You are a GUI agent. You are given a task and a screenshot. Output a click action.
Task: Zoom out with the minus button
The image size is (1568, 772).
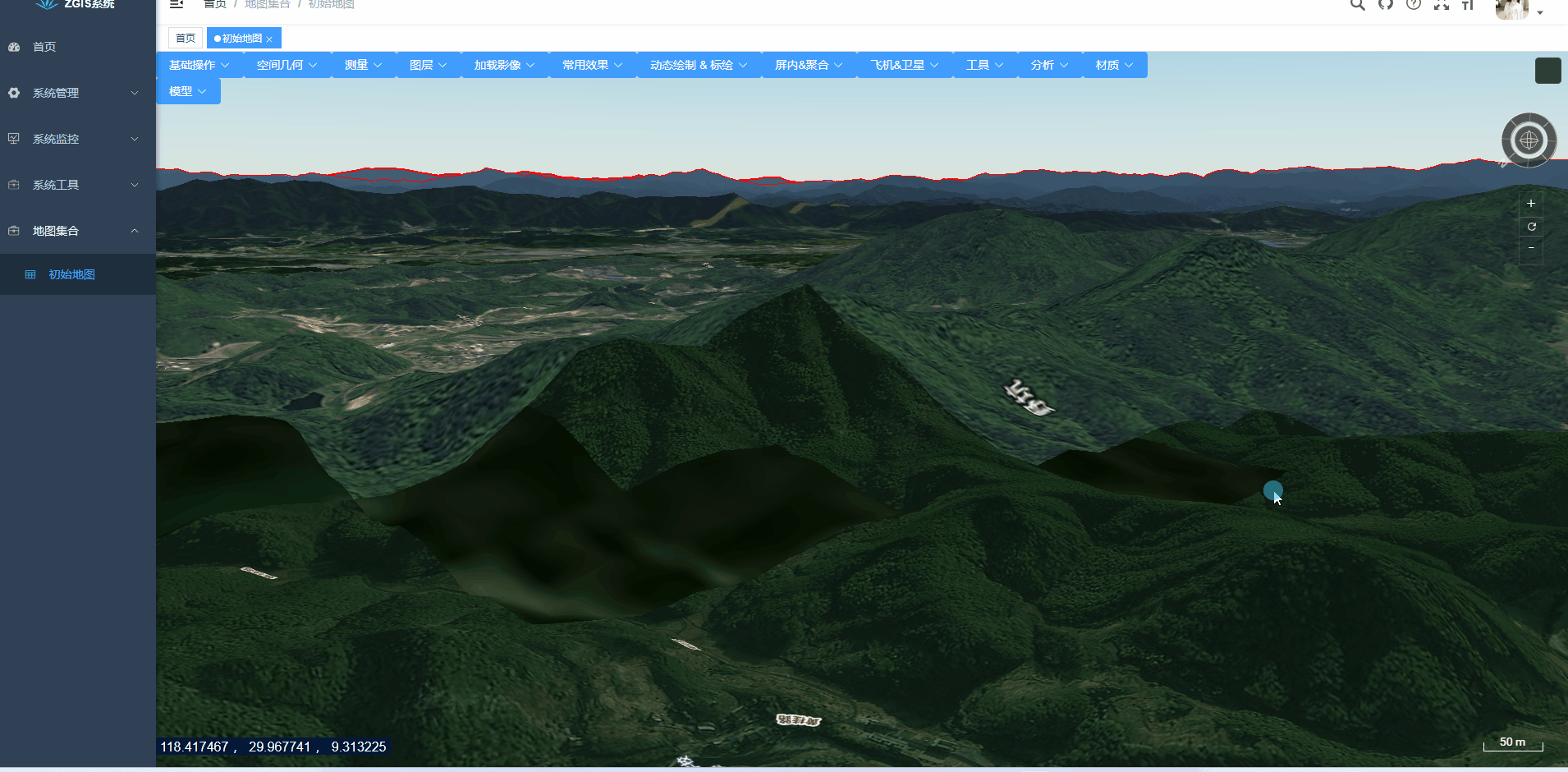point(1531,247)
